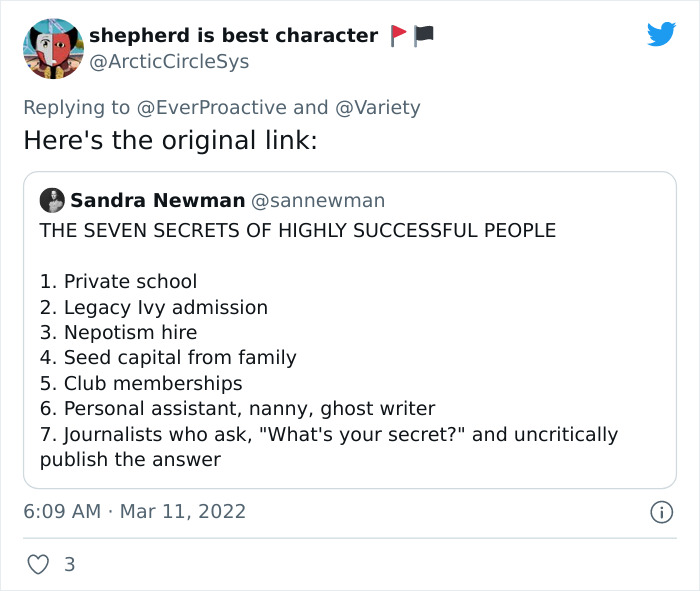
Task: Click 'Here's the original link:' text
Action: pyautogui.click(x=170, y=141)
